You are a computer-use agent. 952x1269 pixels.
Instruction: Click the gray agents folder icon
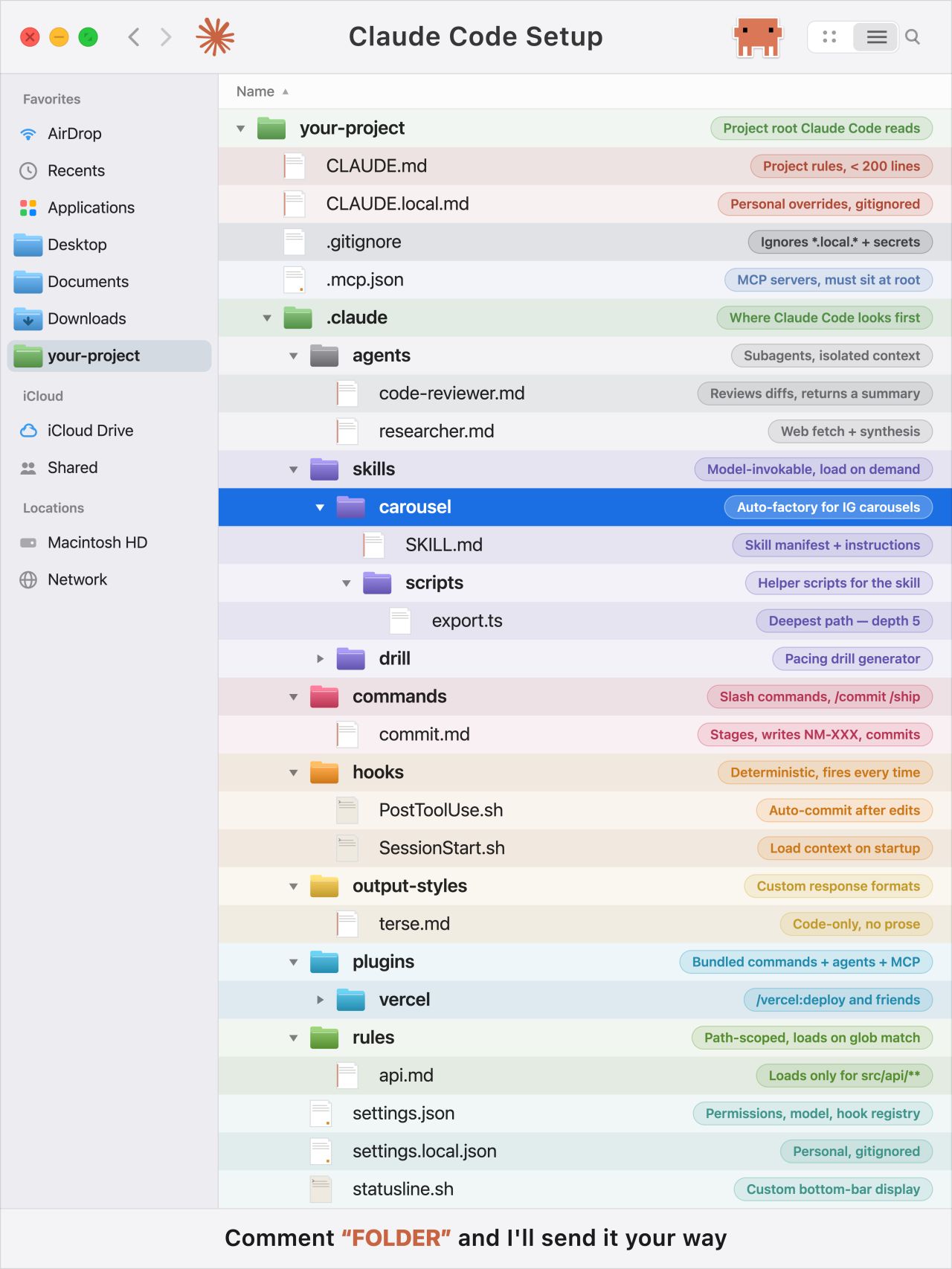tap(324, 356)
